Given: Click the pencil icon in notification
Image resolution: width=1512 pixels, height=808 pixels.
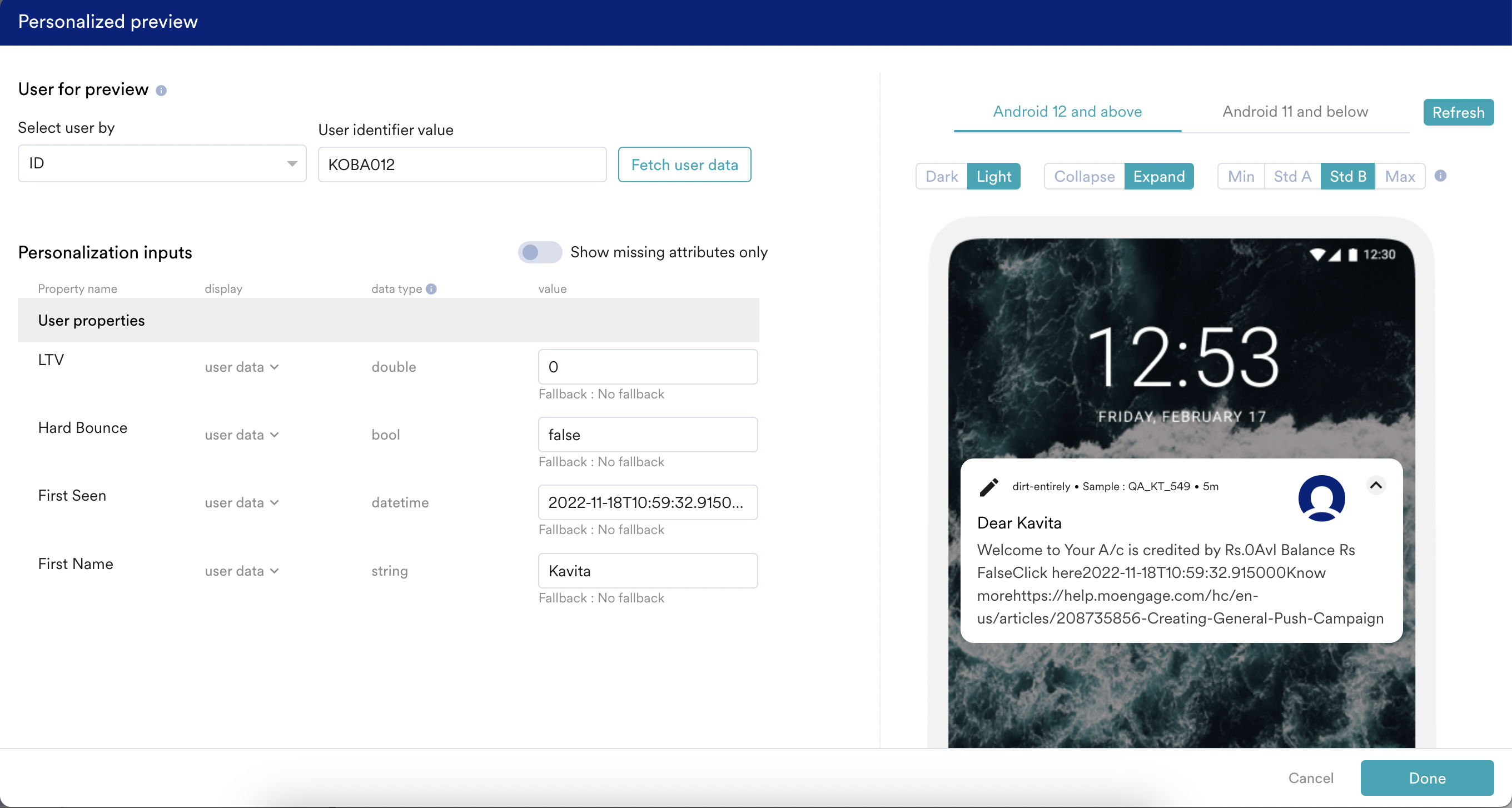Looking at the screenshot, I should (989, 486).
